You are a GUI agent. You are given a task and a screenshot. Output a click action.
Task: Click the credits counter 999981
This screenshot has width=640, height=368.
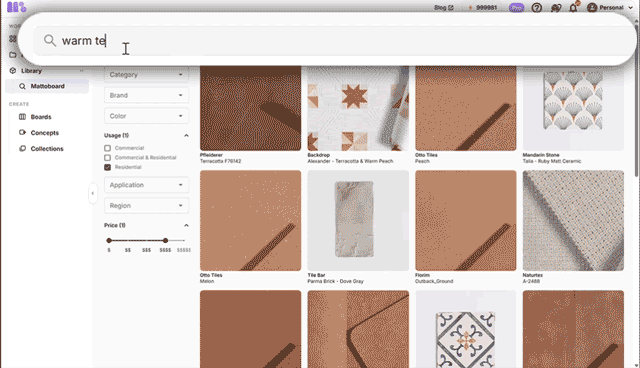tap(482, 7)
